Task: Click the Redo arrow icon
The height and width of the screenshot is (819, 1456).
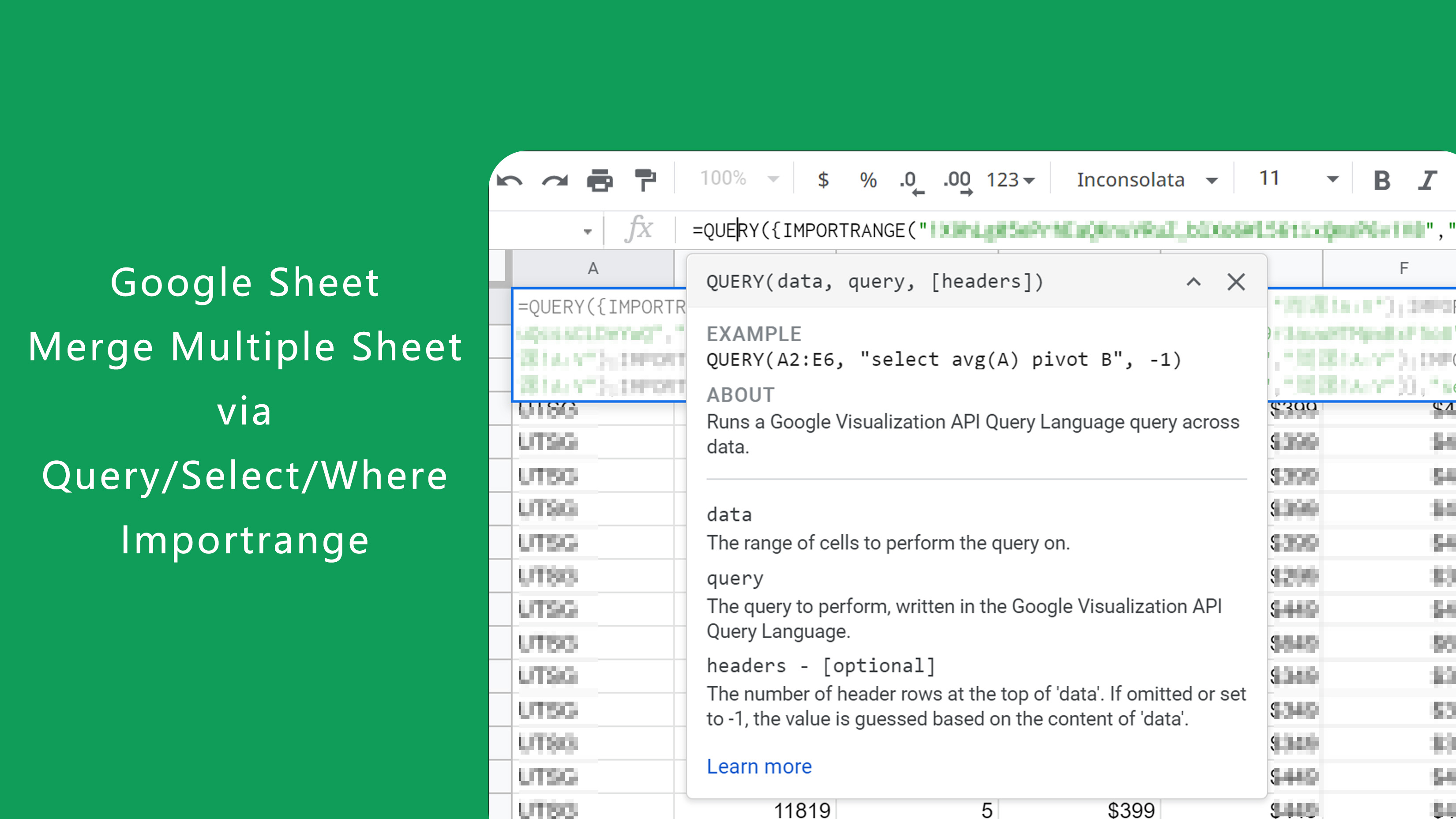Action: coord(555,180)
